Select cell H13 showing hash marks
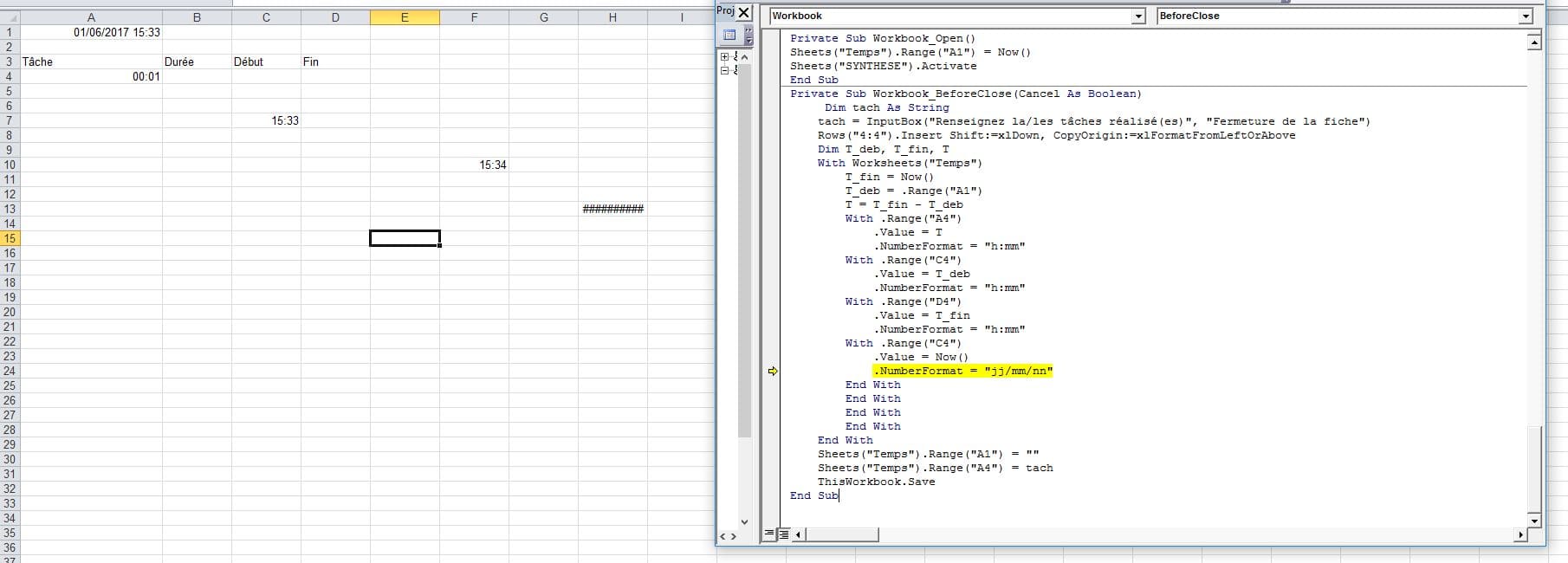 click(x=612, y=209)
